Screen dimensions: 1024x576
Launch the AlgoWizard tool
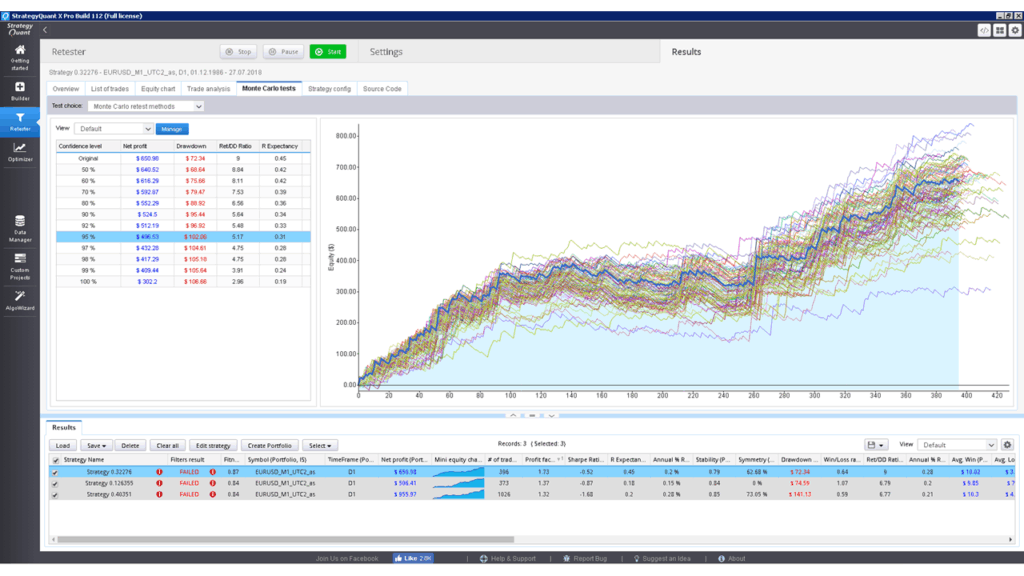point(20,299)
